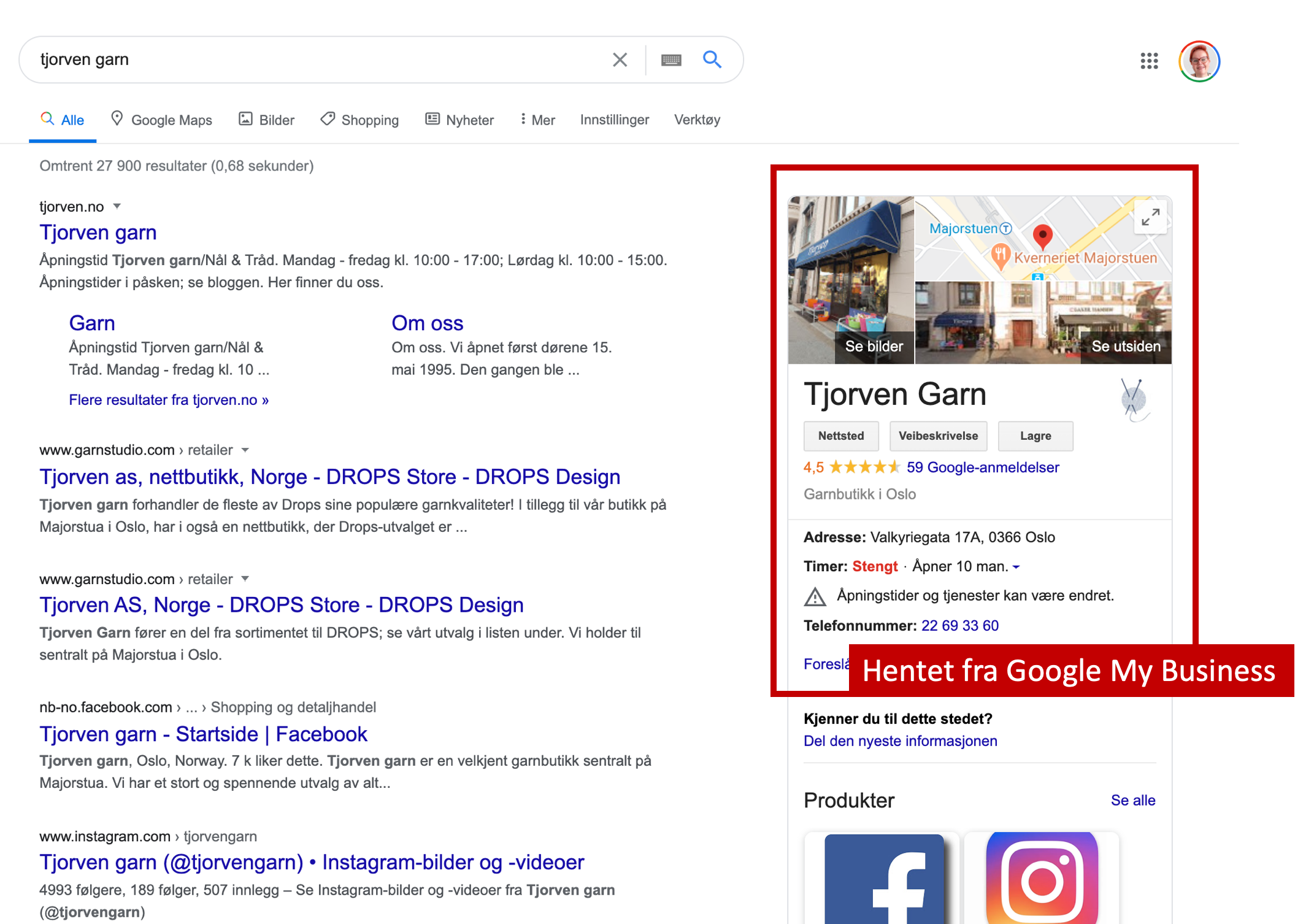Expand the tjorven.no result dropdown arrow

click(117, 206)
